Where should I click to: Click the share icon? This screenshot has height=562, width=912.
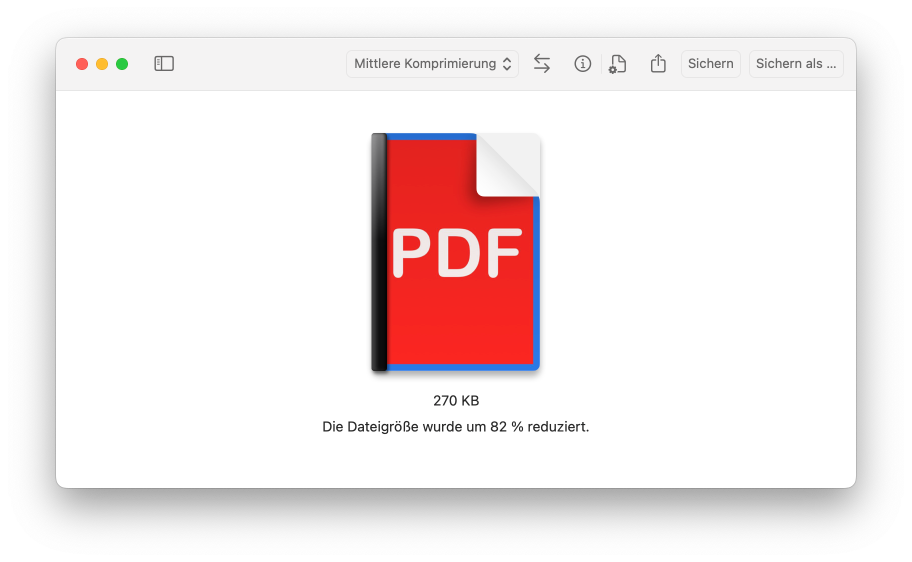pos(658,64)
